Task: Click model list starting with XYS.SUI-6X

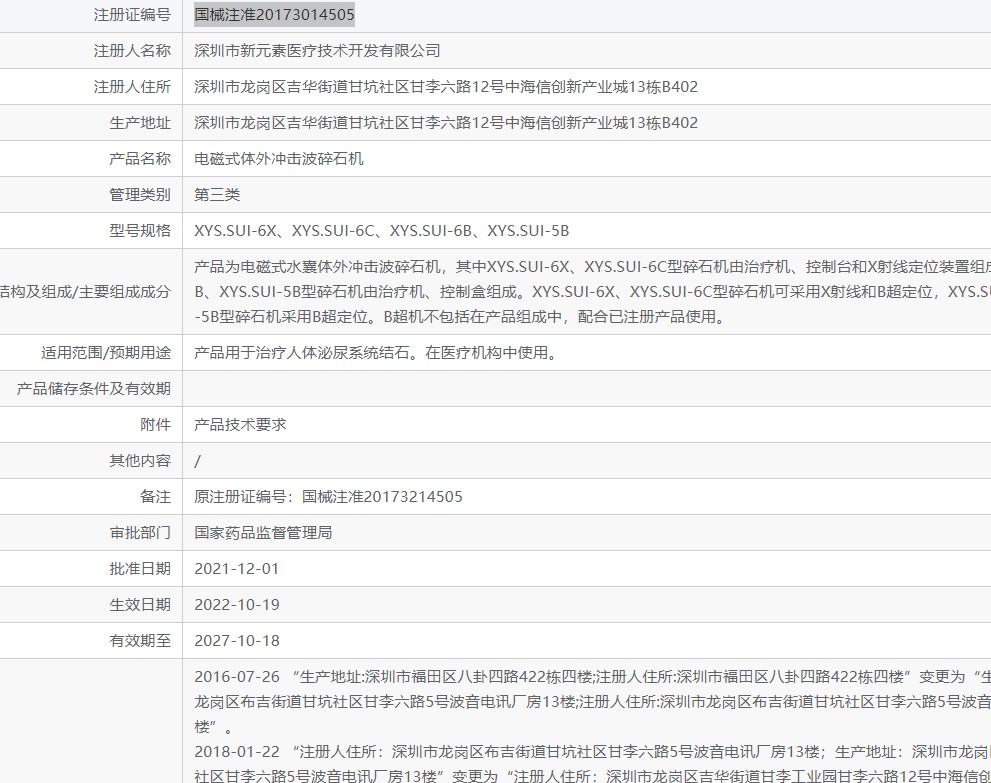Action: click(x=381, y=231)
